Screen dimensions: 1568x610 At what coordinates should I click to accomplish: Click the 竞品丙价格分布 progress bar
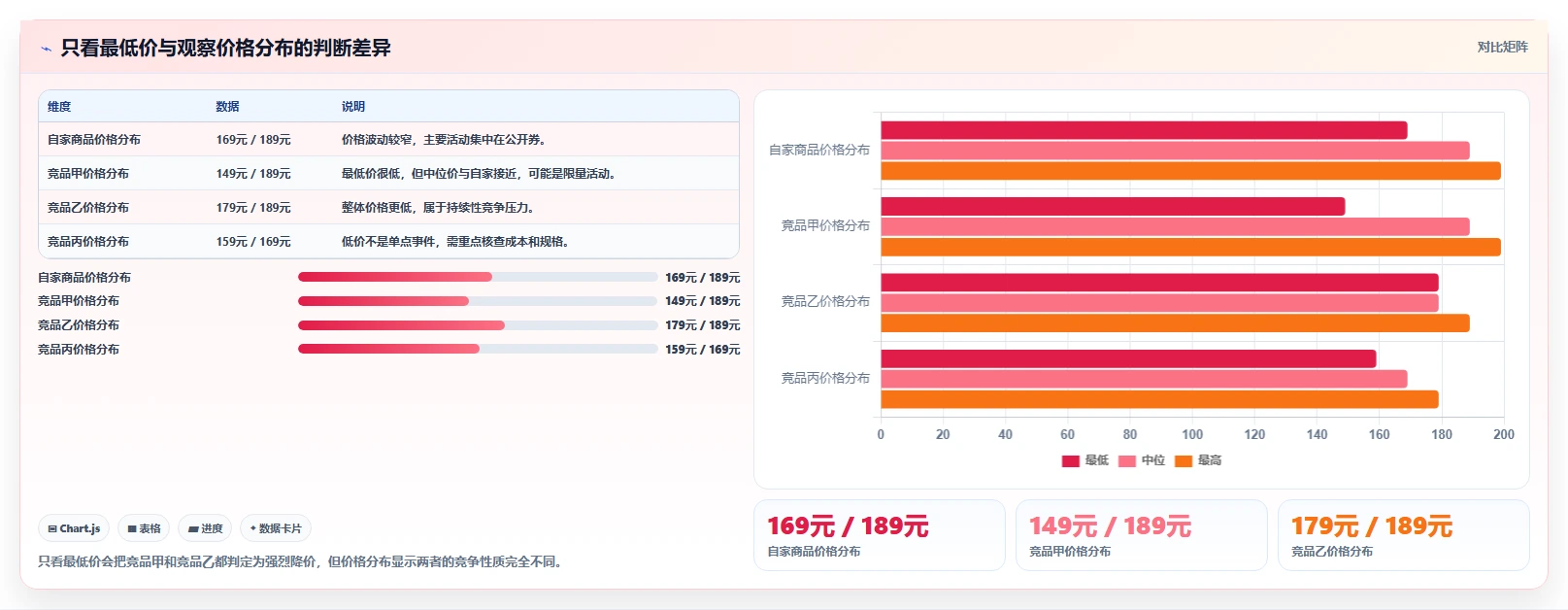pos(478,349)
